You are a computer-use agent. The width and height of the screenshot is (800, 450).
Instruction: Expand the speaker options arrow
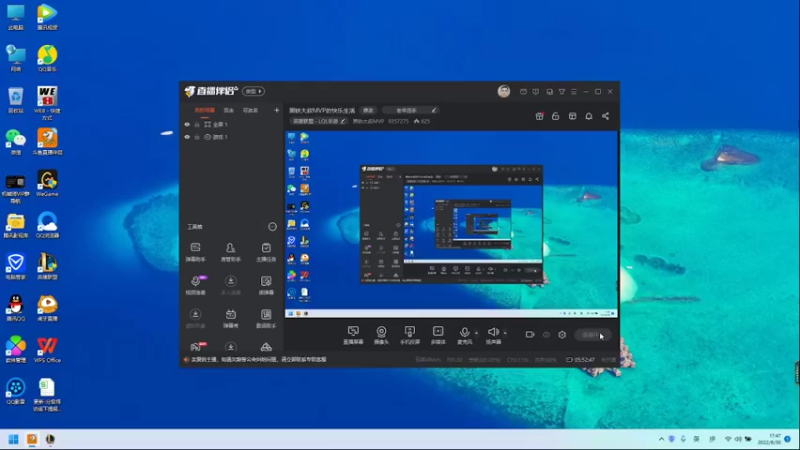coord(505,333)
